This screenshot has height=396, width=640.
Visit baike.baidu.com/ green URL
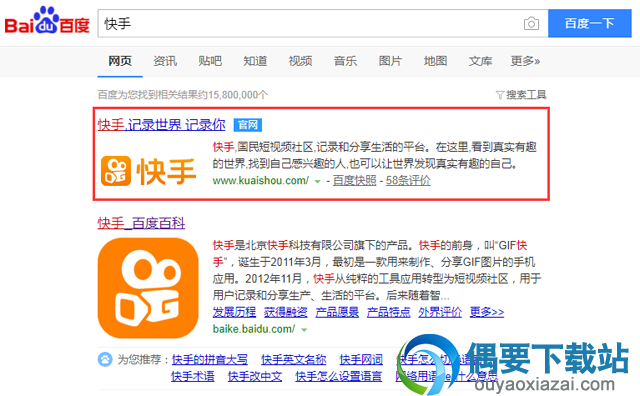coord(254,329)
